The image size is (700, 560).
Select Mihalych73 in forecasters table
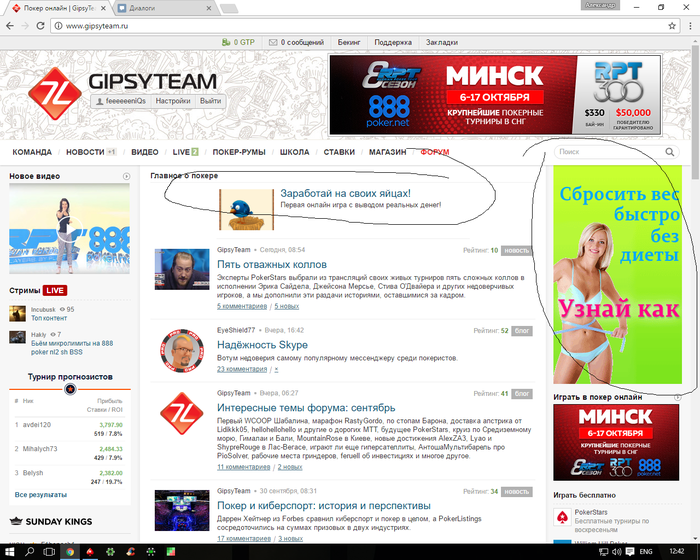click(x=40, y=449)
